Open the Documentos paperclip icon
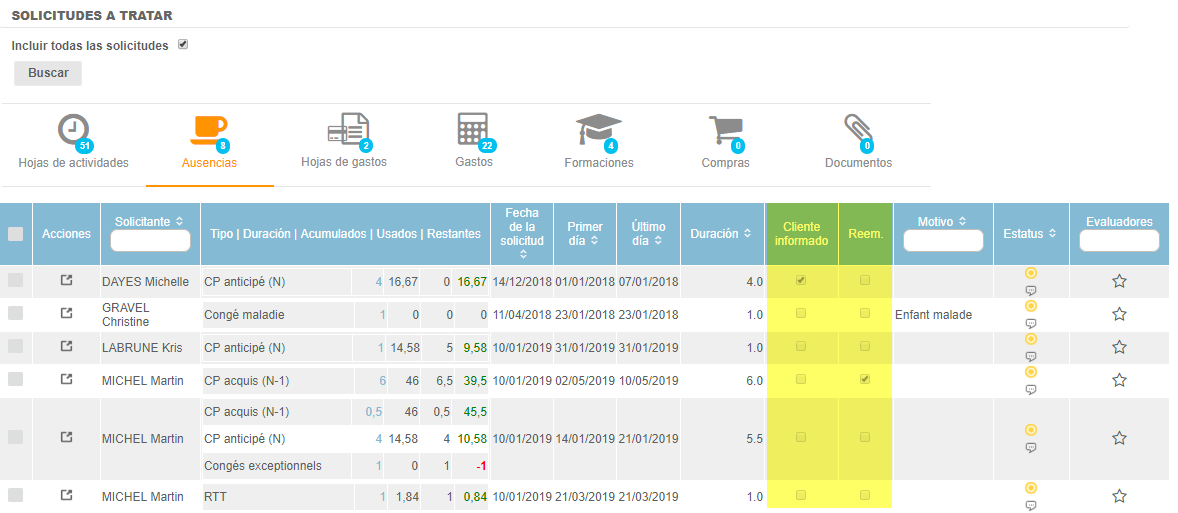Viewport: 1178px width, 513px height. (x=857, y=130)
